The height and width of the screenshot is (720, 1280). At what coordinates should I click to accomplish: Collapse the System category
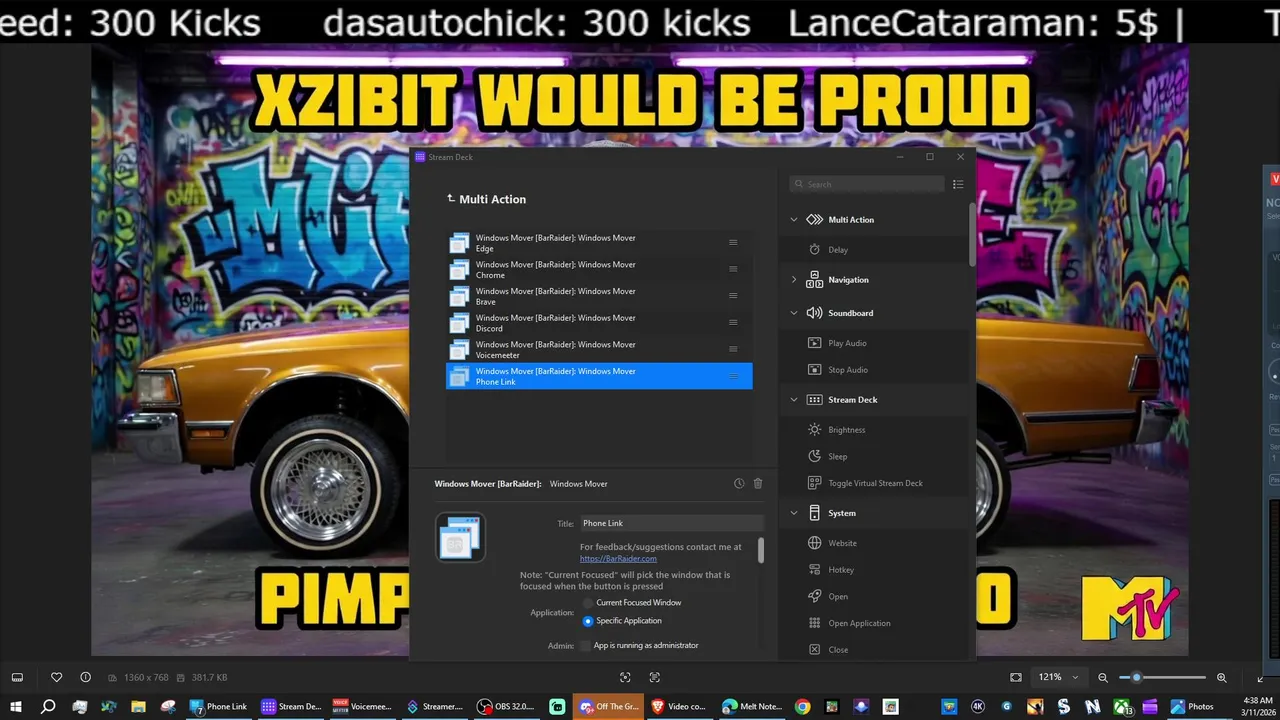click(x=794, y=513)
